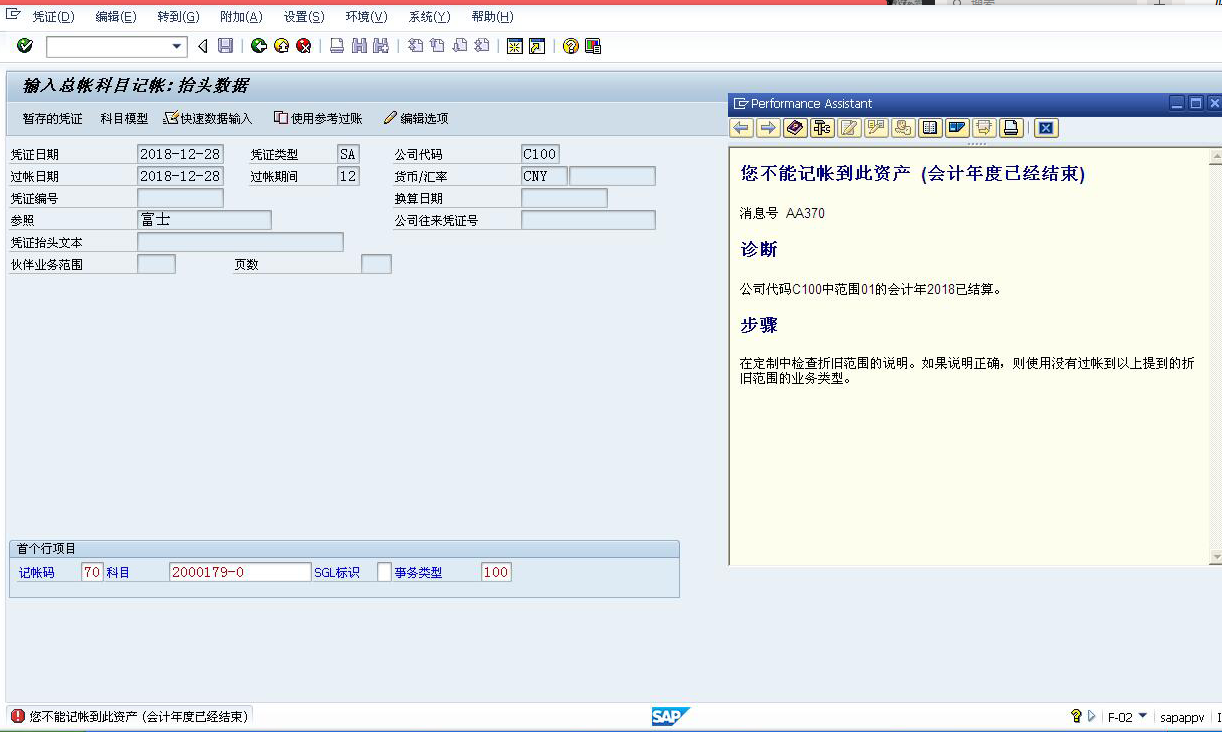Image resolution: width=1222 pixels, height=732 pixels.
Task: Click the Print icon in the toolbar
Action: (336, 45)
